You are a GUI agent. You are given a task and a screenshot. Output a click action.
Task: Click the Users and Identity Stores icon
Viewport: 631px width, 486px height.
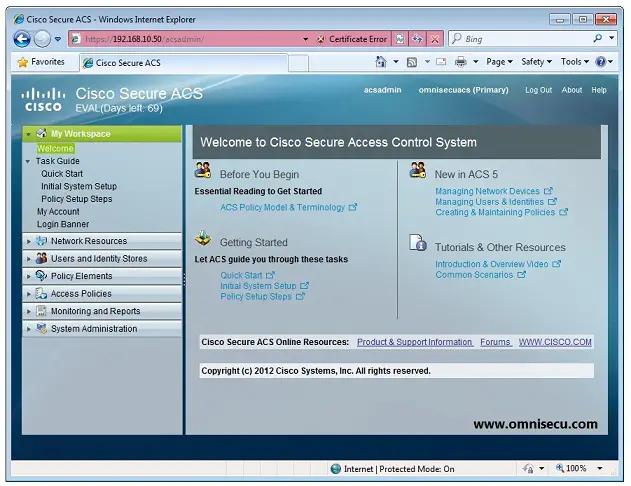point(41,258)
